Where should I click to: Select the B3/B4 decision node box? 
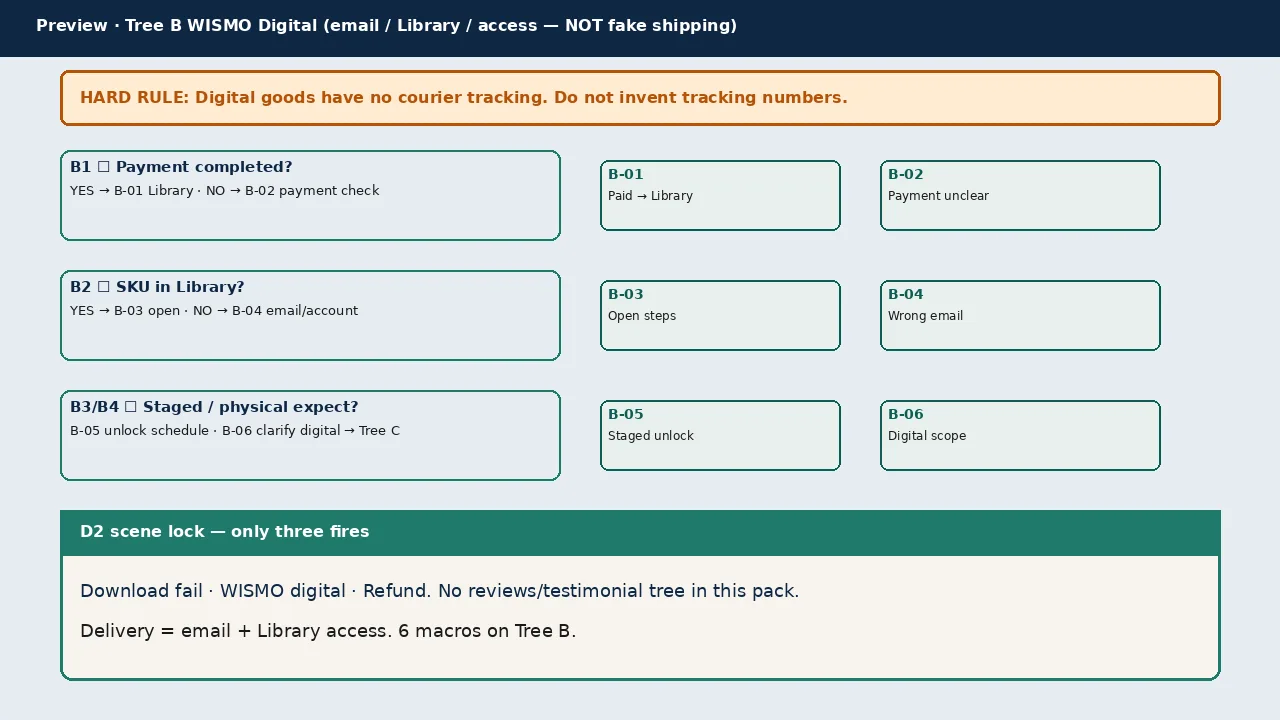[310, 435]
